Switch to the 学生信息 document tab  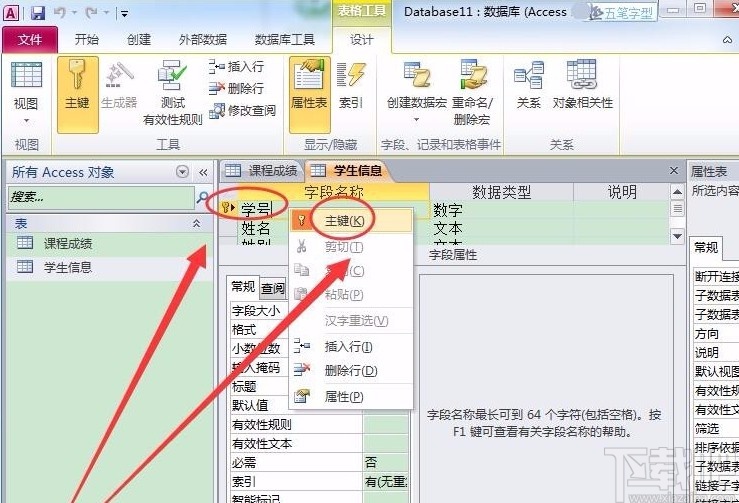[347, 171]
